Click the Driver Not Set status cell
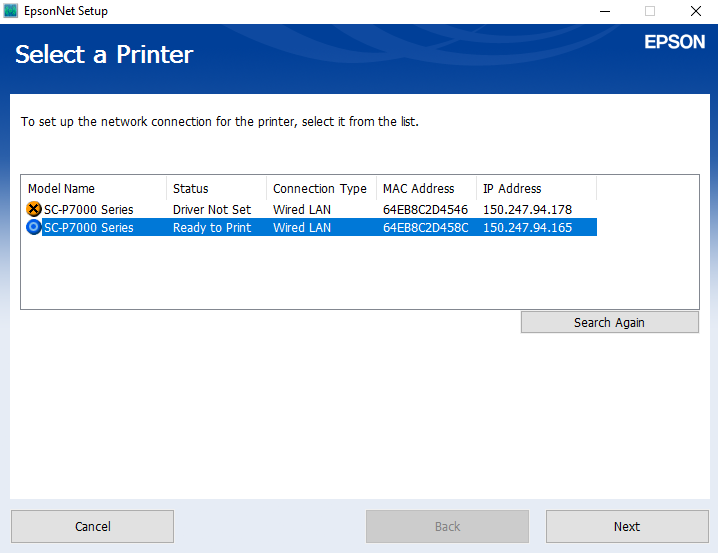The image size is (718, 553). [x=212, y=209]
